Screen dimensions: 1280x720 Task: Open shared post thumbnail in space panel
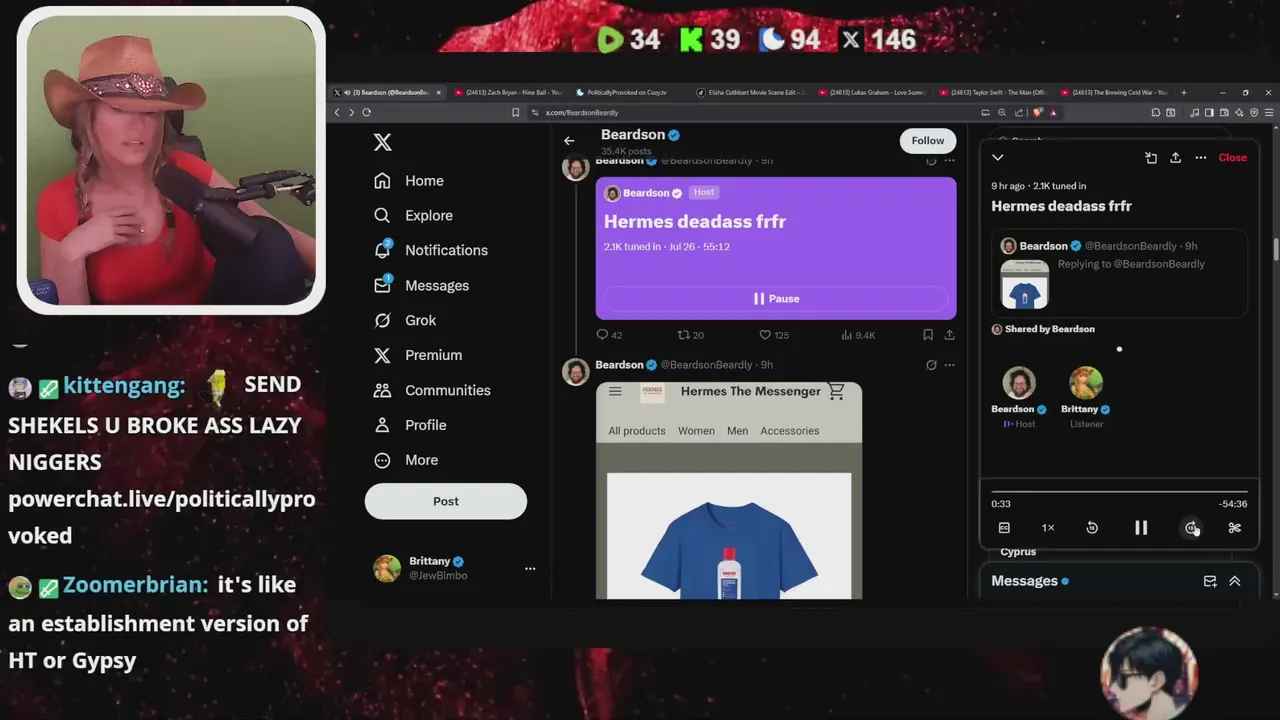(1025, 284)
